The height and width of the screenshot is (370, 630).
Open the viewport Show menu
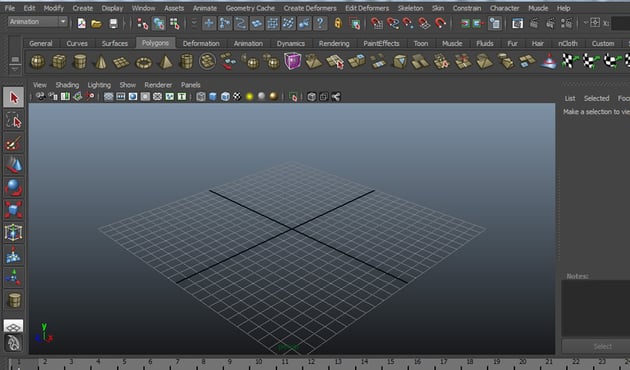127,85
